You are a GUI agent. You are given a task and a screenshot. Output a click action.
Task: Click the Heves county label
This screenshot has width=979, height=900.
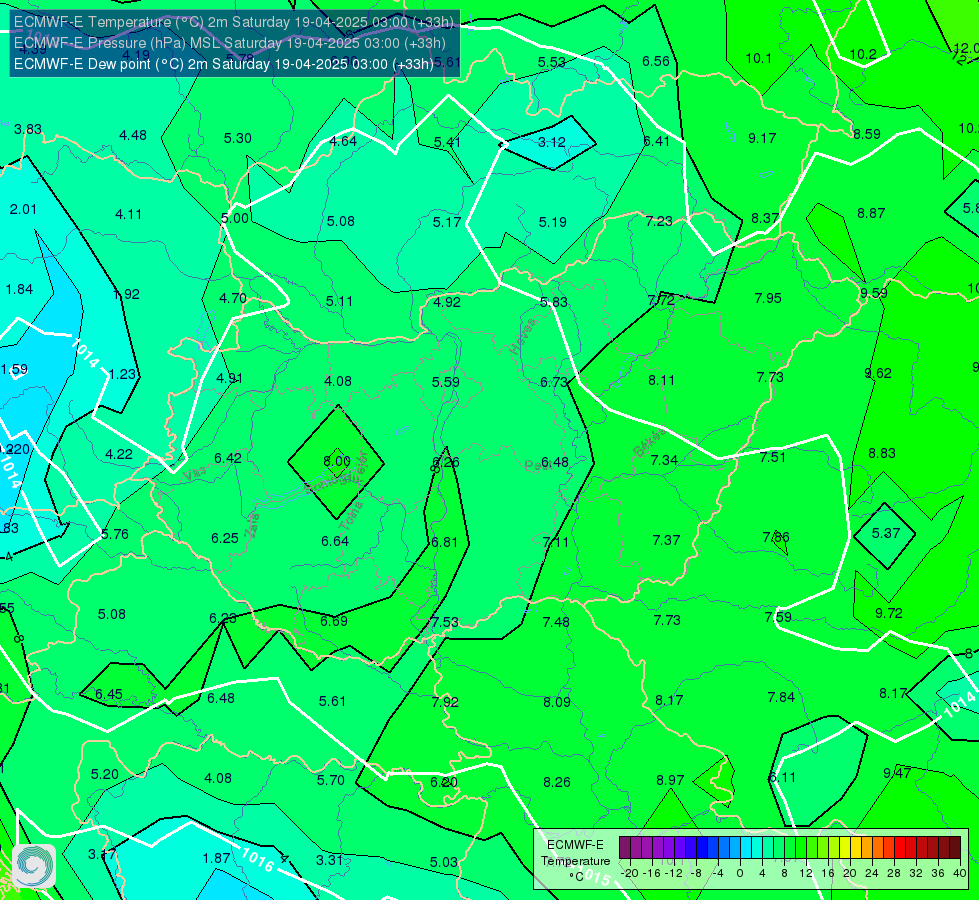point(523,335)
